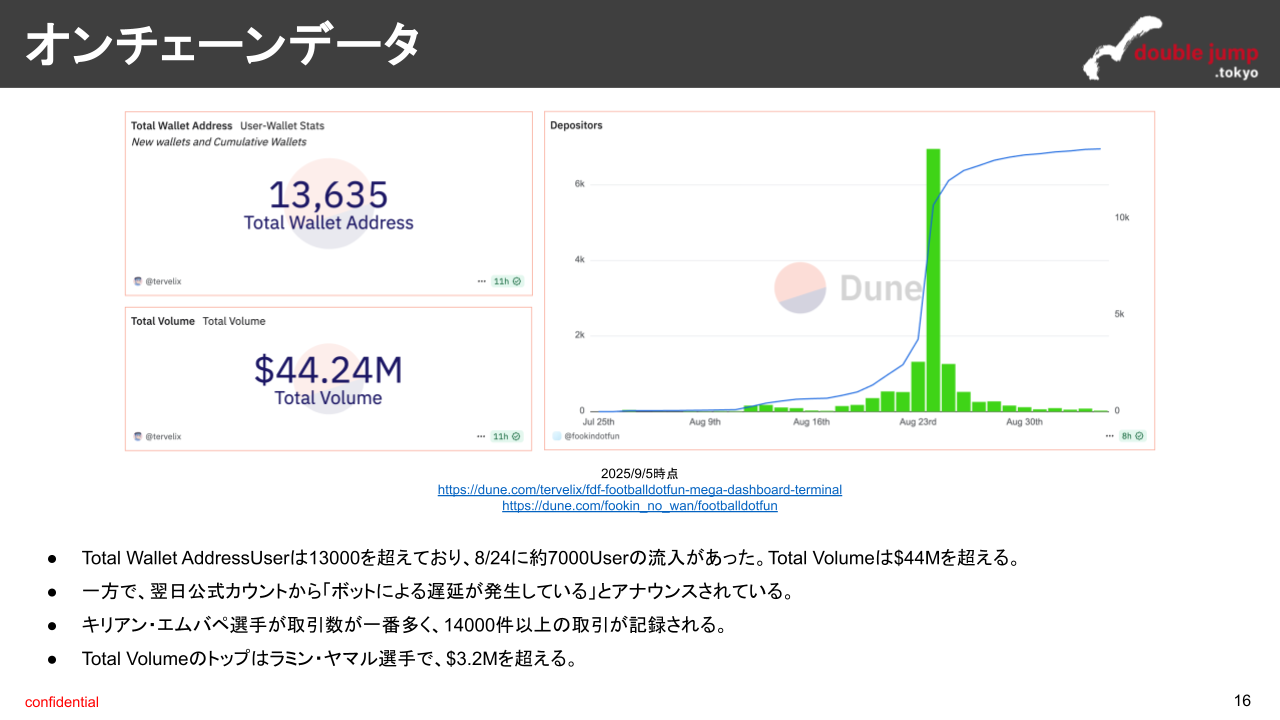Click @tervelix avatar in Total Wallet Address panel
The image size is (1280, 720).
[138, 282]
